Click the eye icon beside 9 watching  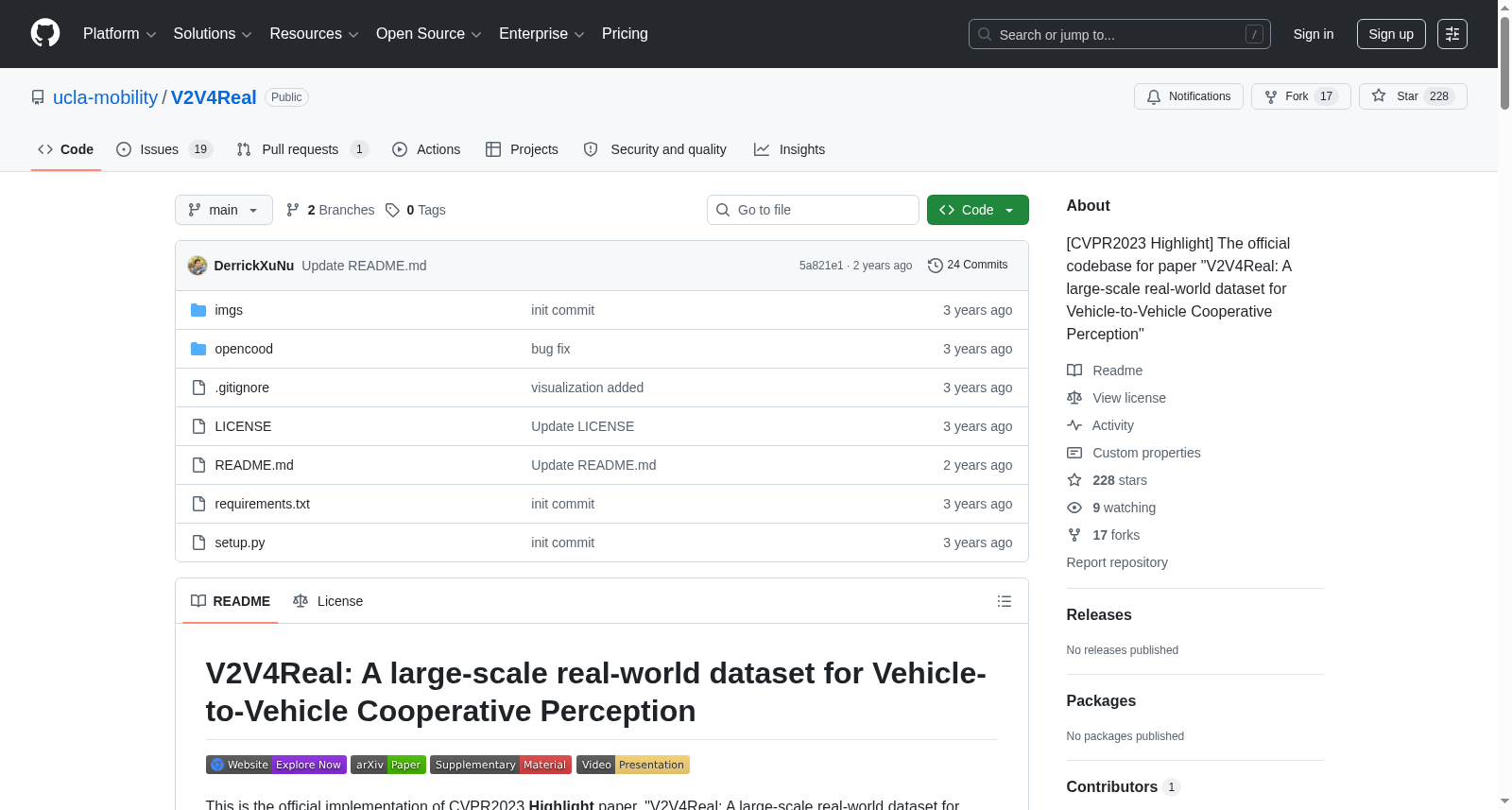[x=1074, y=508]
